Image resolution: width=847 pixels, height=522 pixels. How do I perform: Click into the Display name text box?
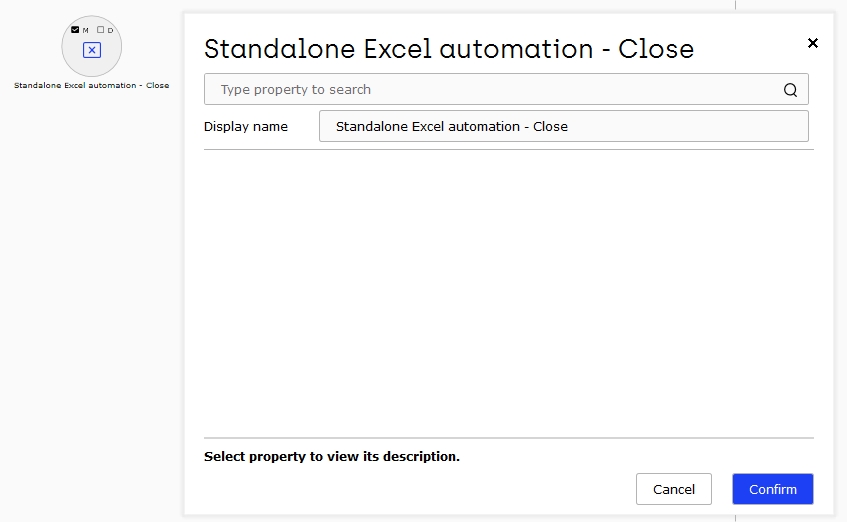pyautogui.click(x=563, y=126)
